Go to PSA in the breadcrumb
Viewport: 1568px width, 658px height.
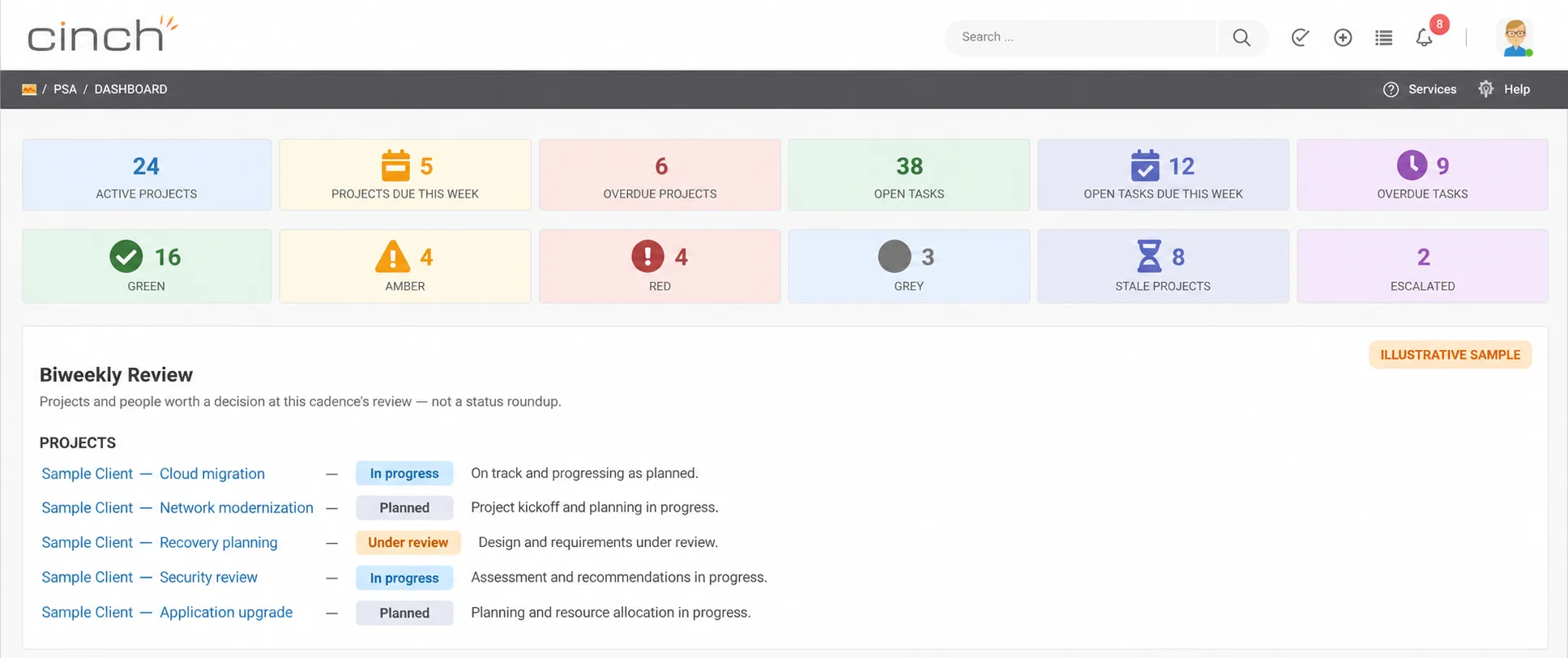coord(65,89)
